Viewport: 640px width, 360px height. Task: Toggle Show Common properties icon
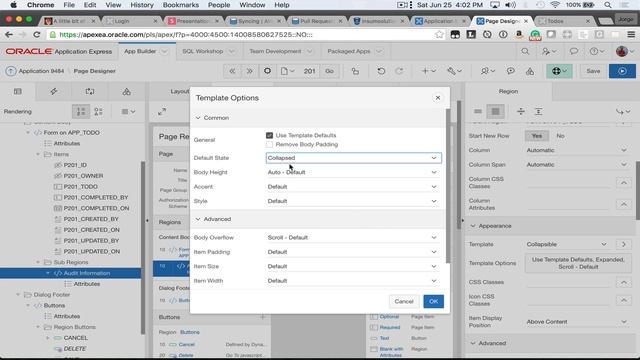(x=478, y=111)
